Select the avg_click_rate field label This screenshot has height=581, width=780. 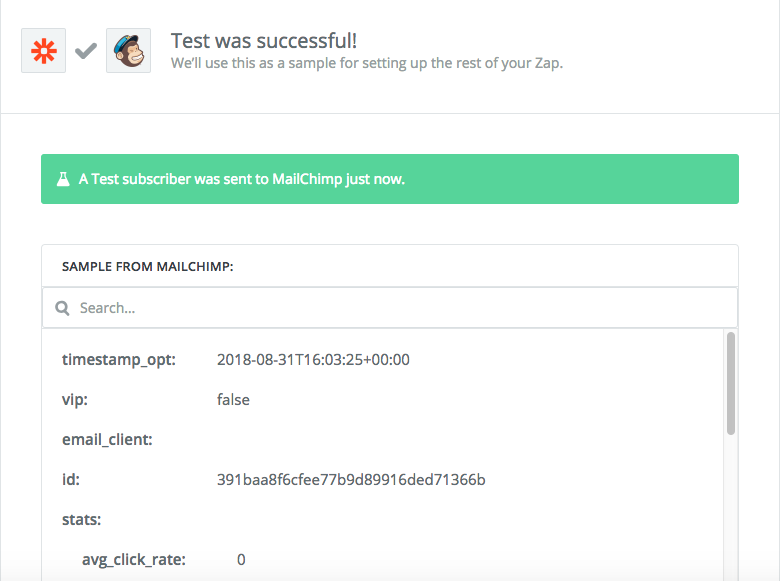pos(134,559)
